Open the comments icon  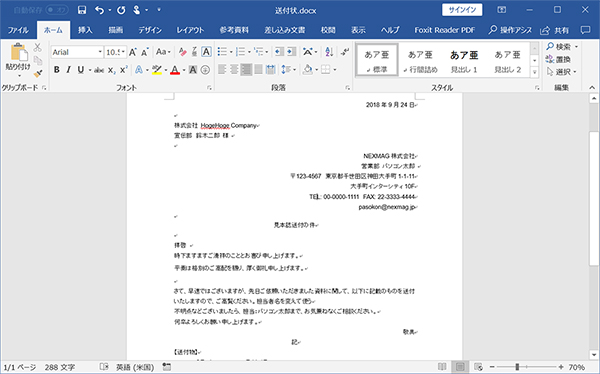click(585, 30)
